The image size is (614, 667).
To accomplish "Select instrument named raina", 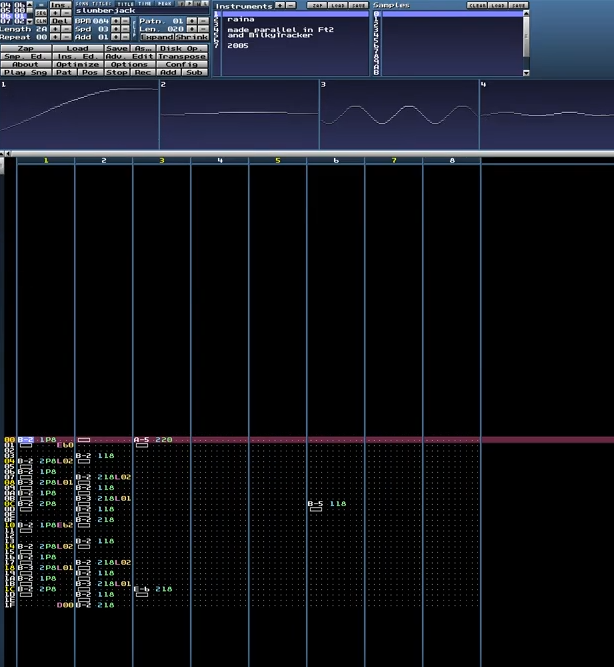I will [x=241, y=20].
